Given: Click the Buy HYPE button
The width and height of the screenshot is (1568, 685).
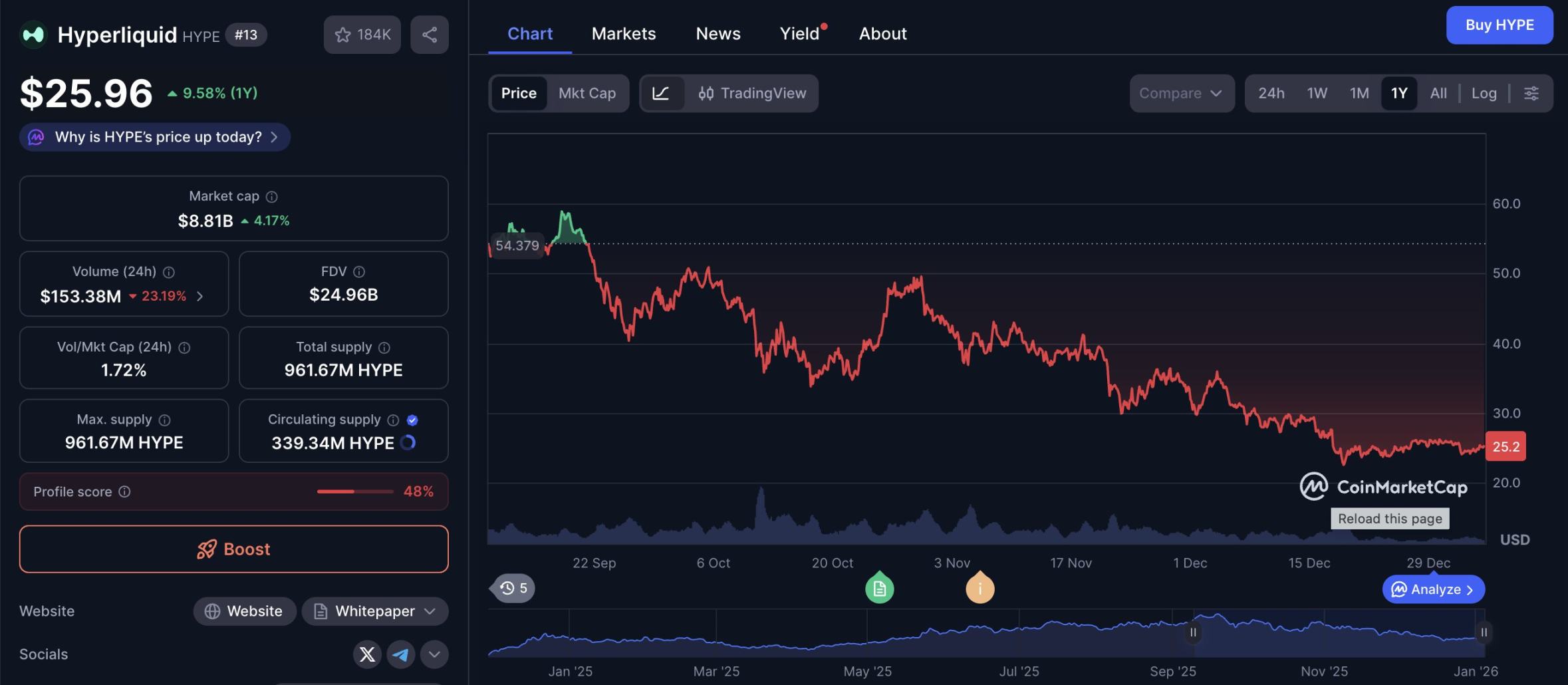Looking at the screenshot, I should click(1500, 25).
